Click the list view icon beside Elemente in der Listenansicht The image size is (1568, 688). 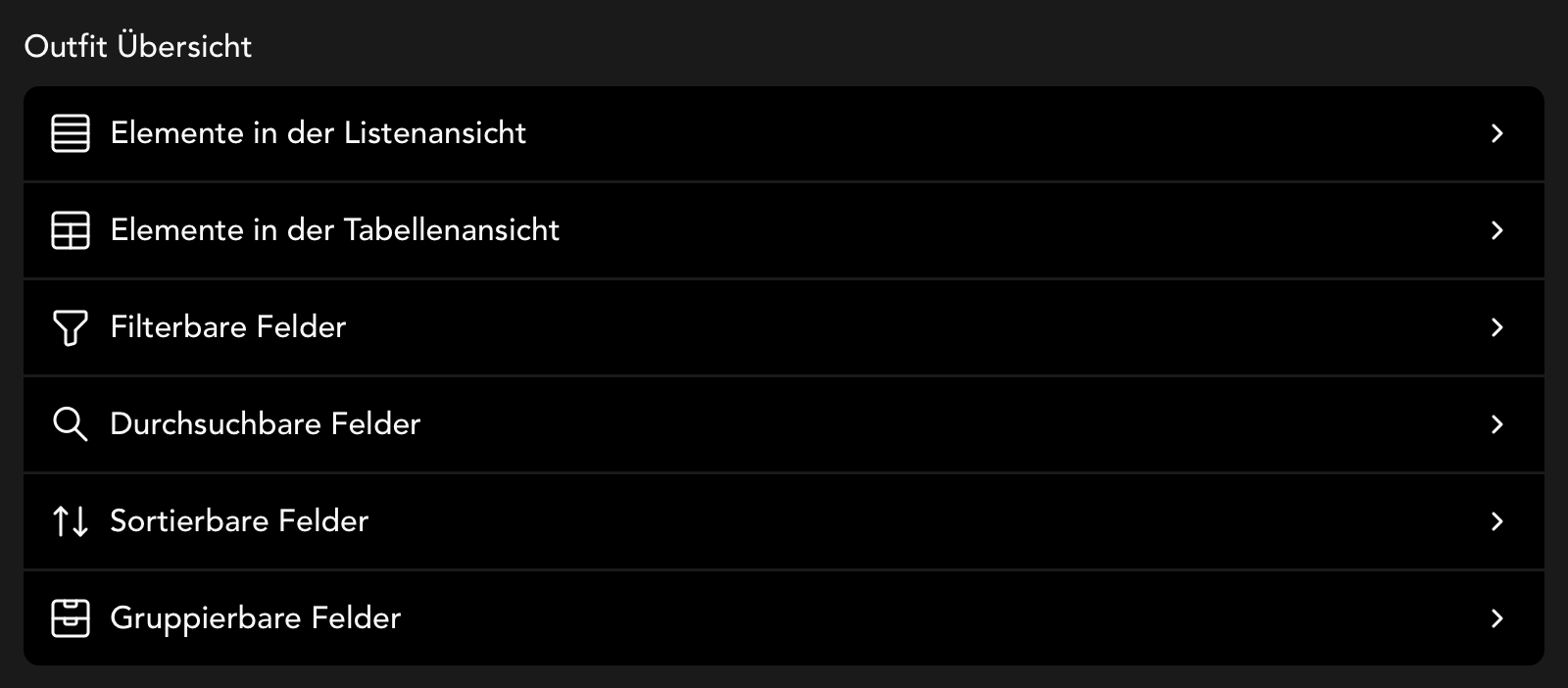coord(70,133)
